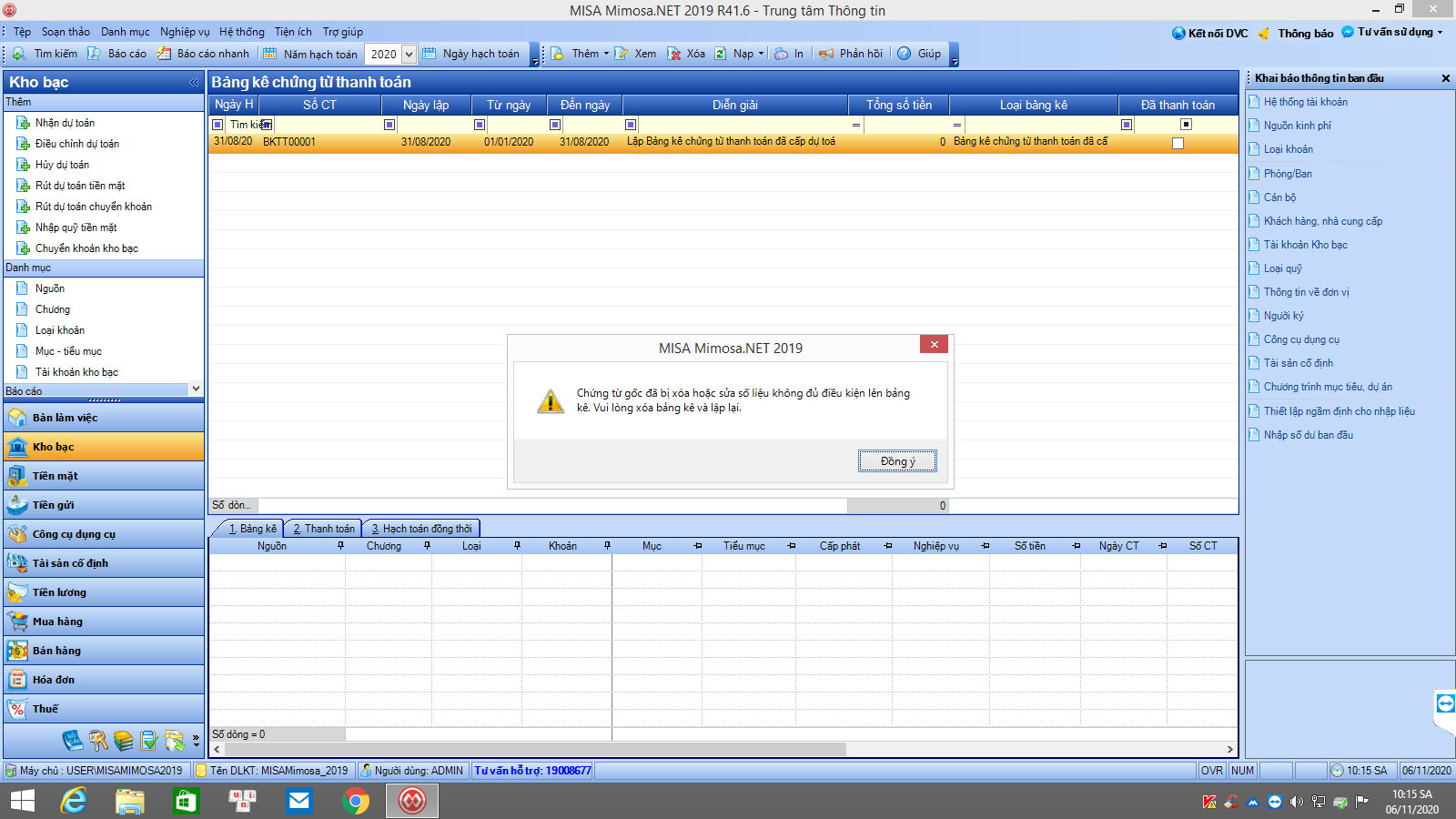
Task: Click the Ngày lập filter operator box
Action: [x=389, y=125]
